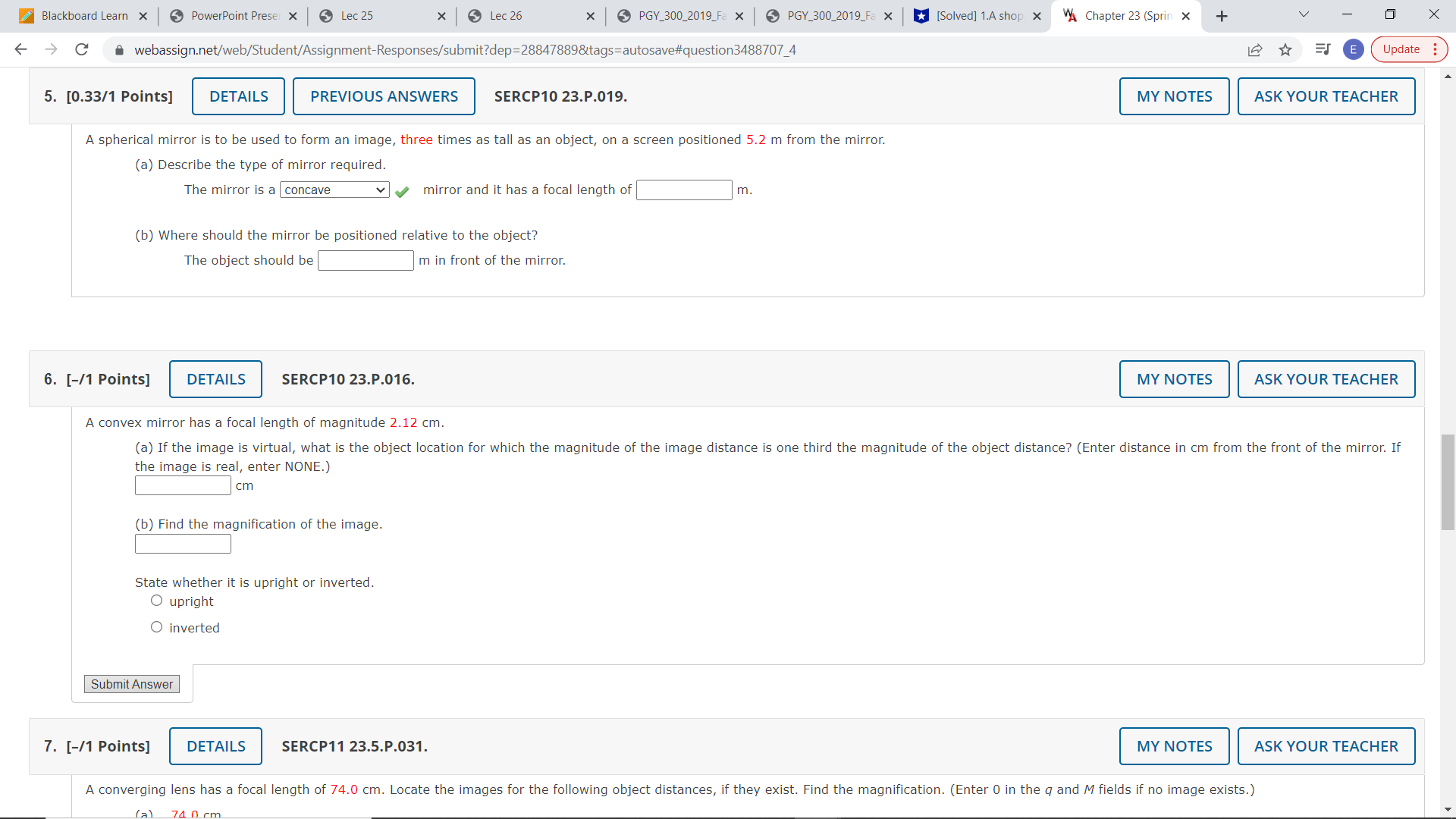Open the concave mirror type dropdown
The image size is (1456, 819).
click(x=334, y=190)
